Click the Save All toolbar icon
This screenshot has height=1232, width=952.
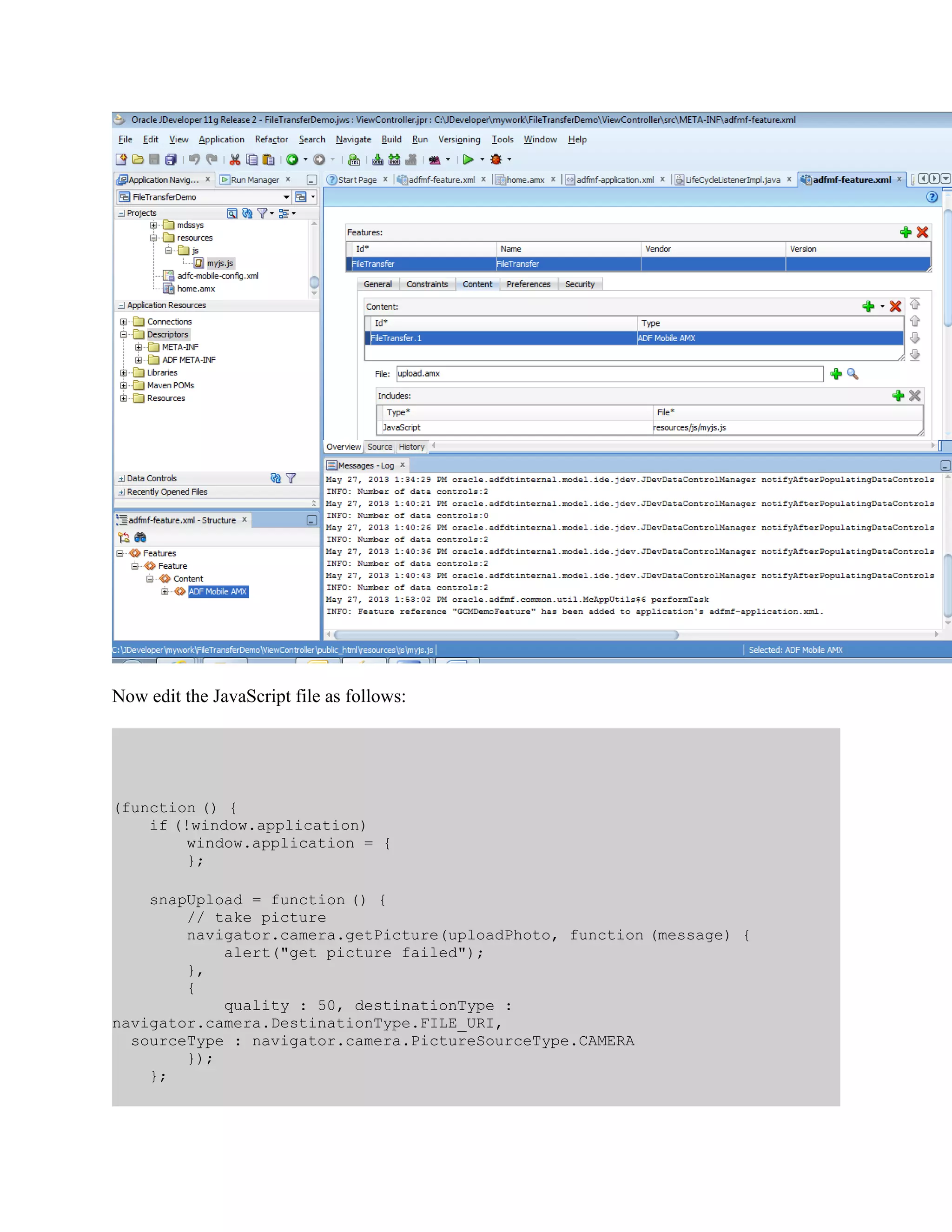coord(171,159)
